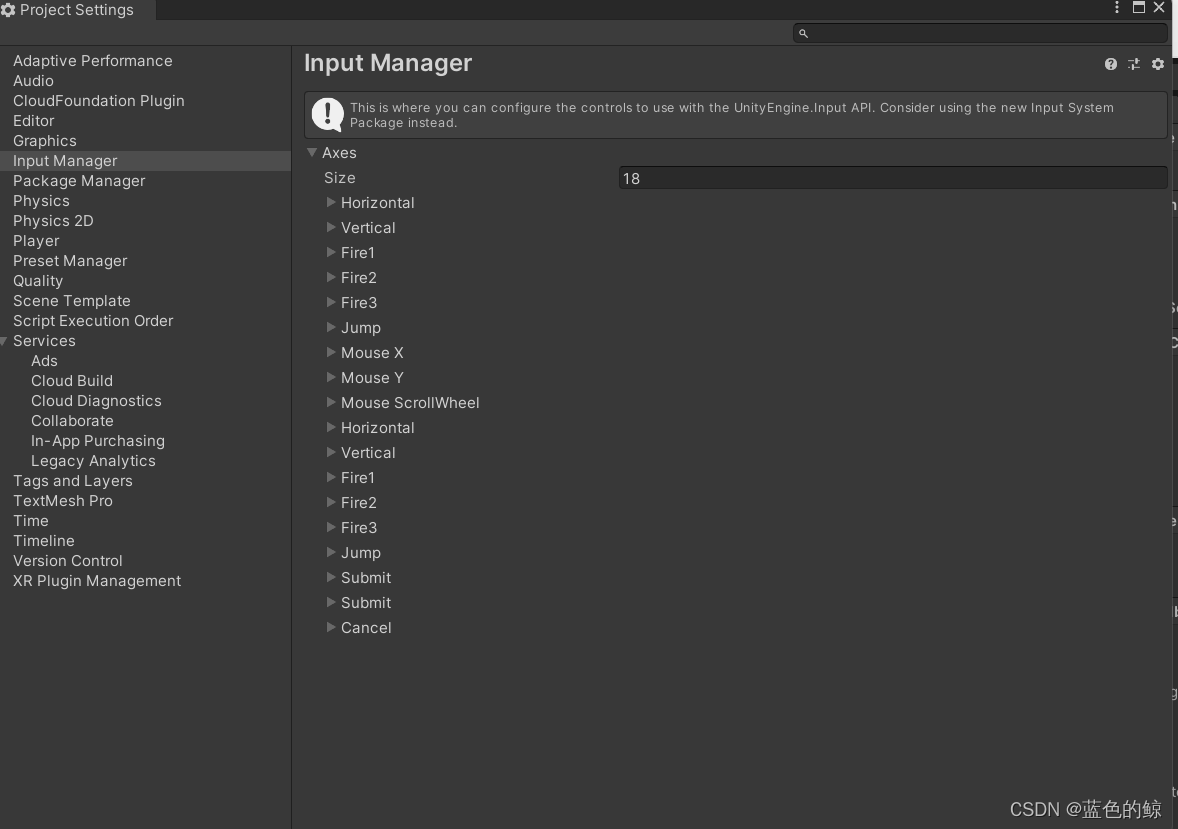1178x829 pixels.
Task: Open the more options kebab menu
Action: click(x=1117, y=8)
